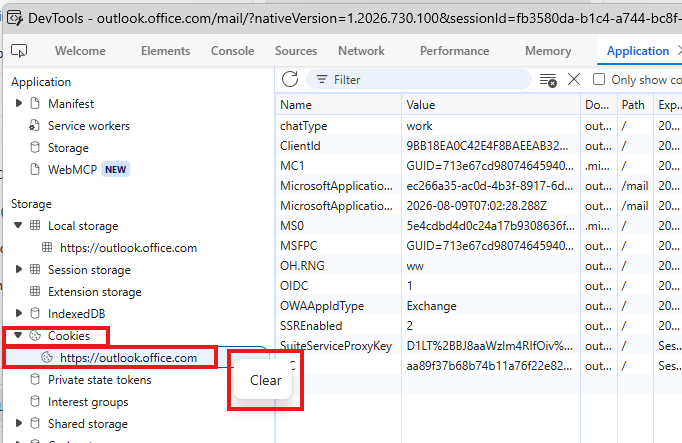The image size is (682, 443).
Task: Switch to the Elements tab
Action: pos(165,51)
